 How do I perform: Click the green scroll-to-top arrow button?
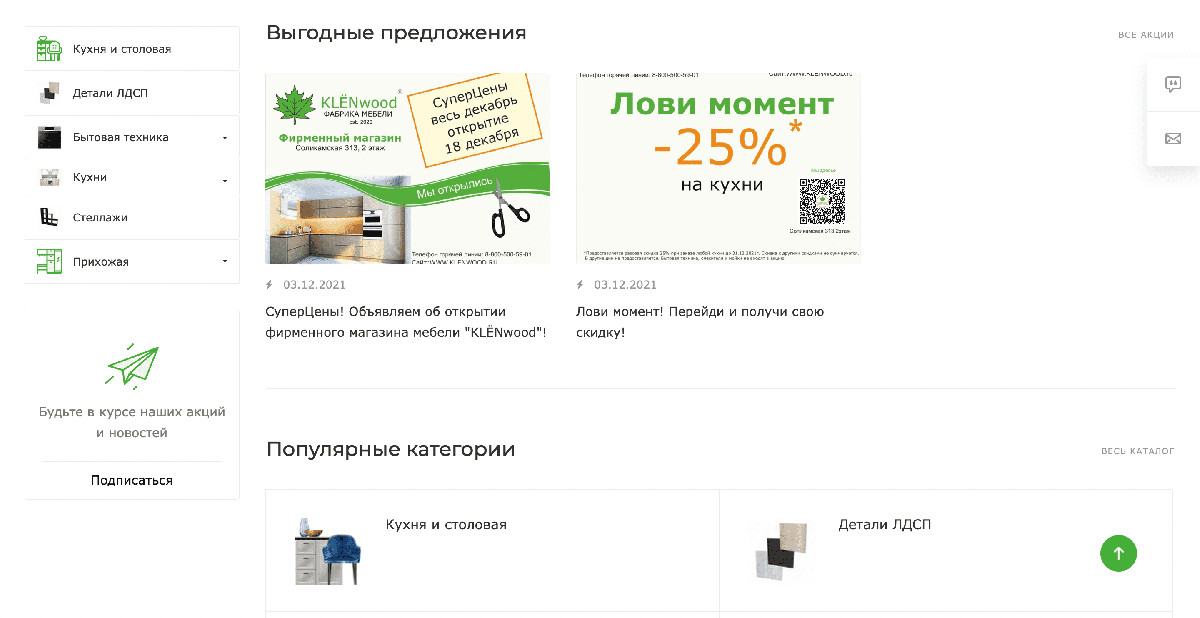(x=1119, y=553)
